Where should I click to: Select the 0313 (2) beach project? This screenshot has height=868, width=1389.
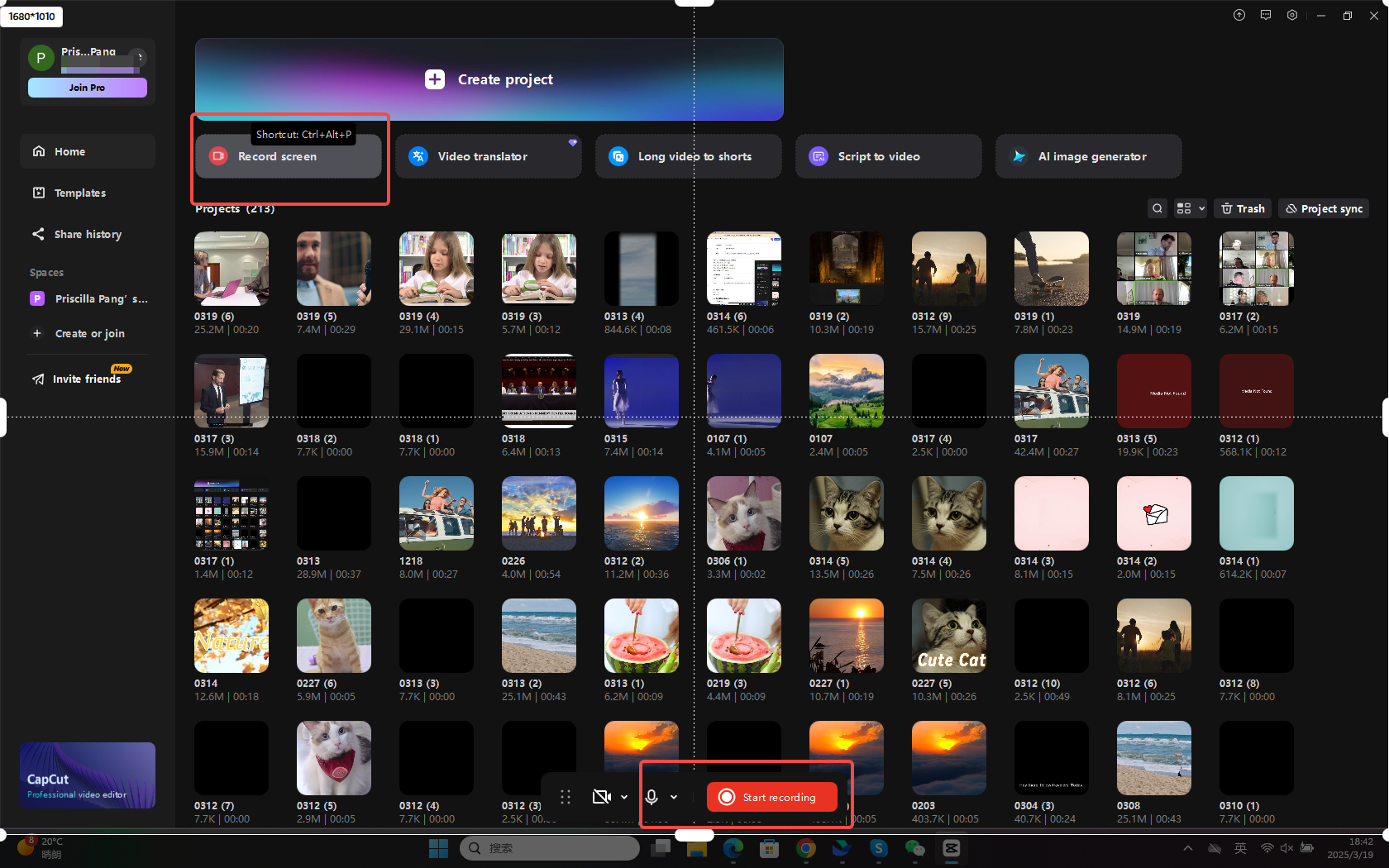tap(539, 636)
